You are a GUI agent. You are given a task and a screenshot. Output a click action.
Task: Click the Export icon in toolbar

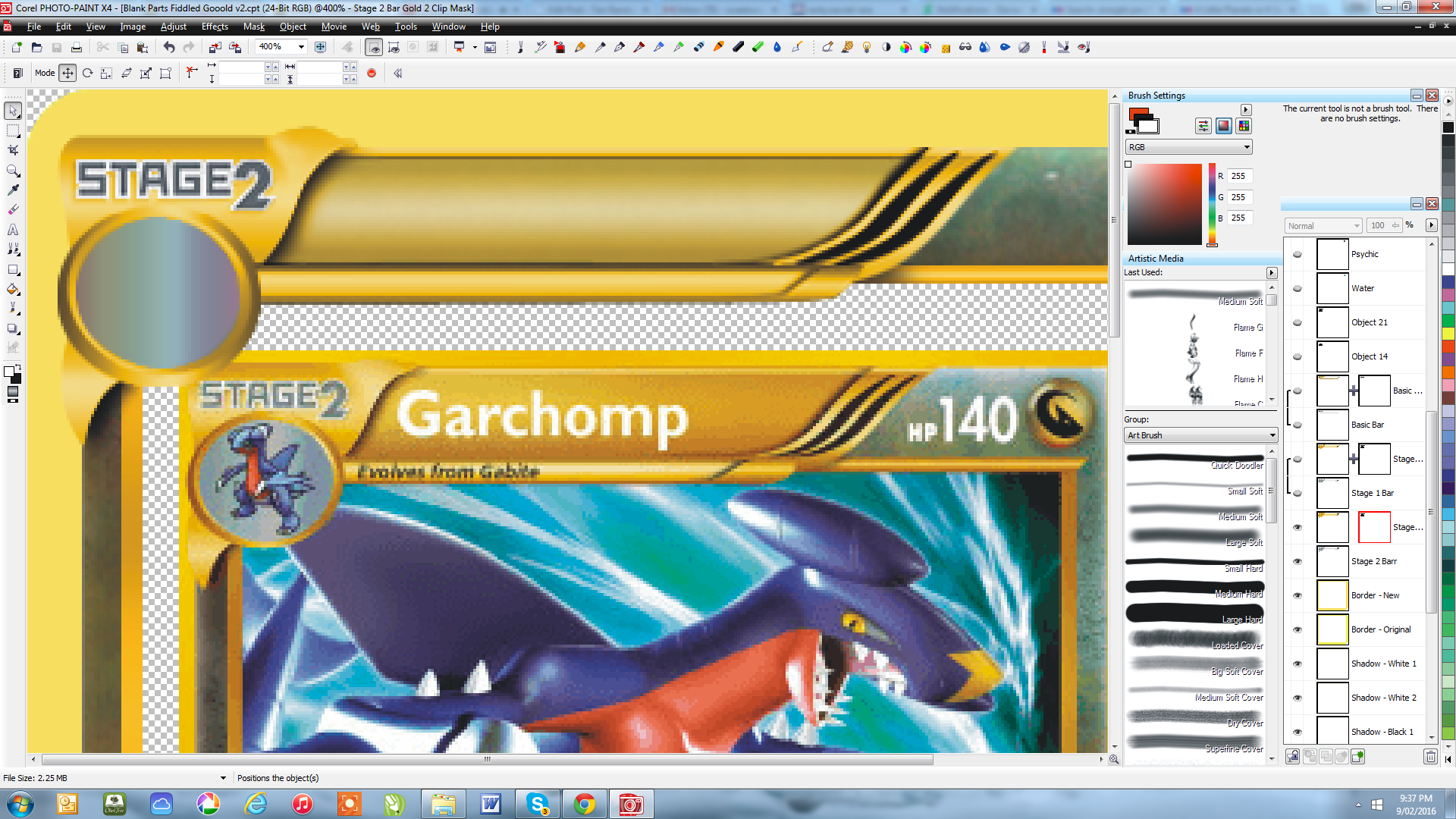[235, 47]
